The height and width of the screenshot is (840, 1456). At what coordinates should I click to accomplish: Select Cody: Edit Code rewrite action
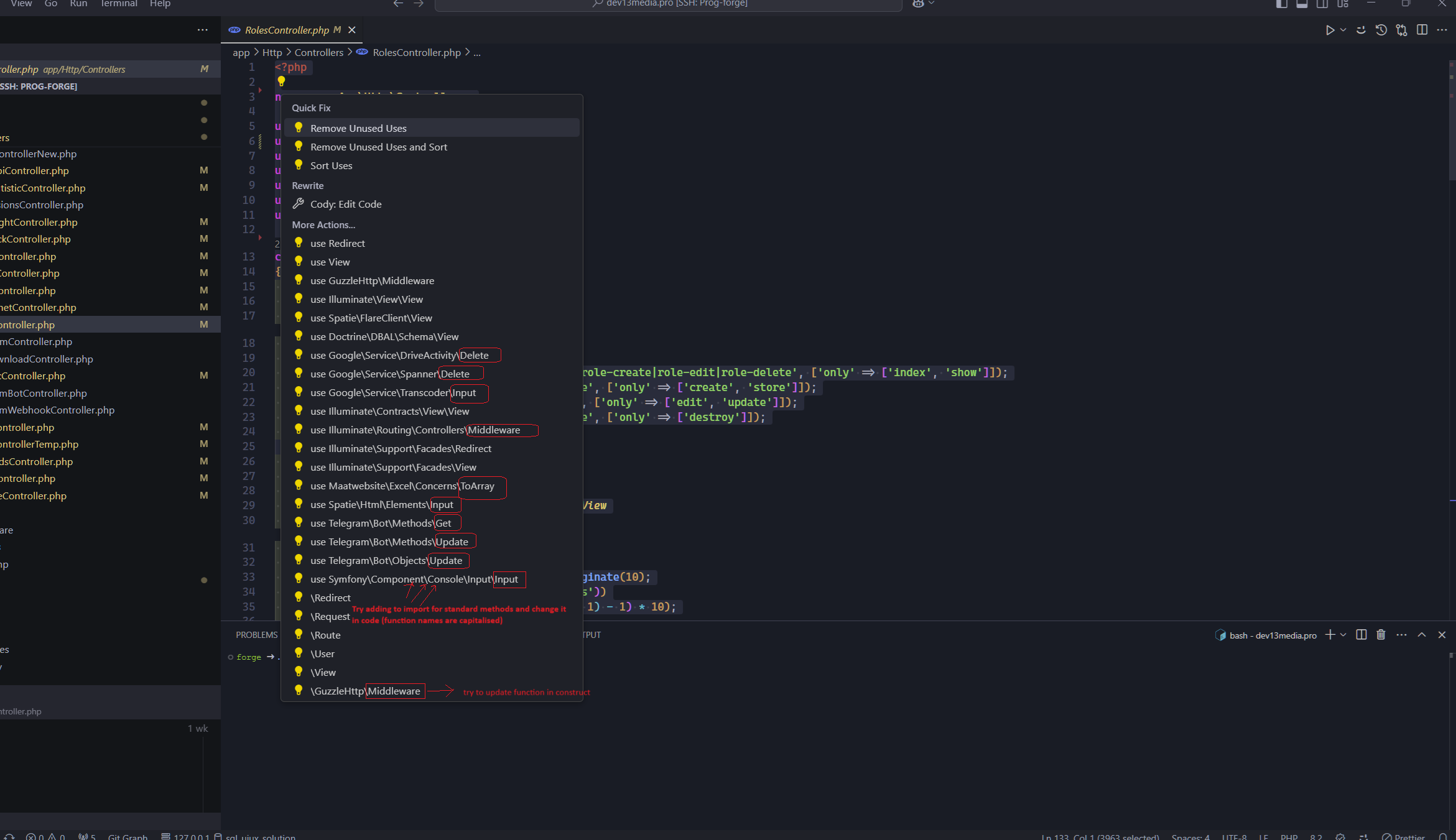pos(346,204)
